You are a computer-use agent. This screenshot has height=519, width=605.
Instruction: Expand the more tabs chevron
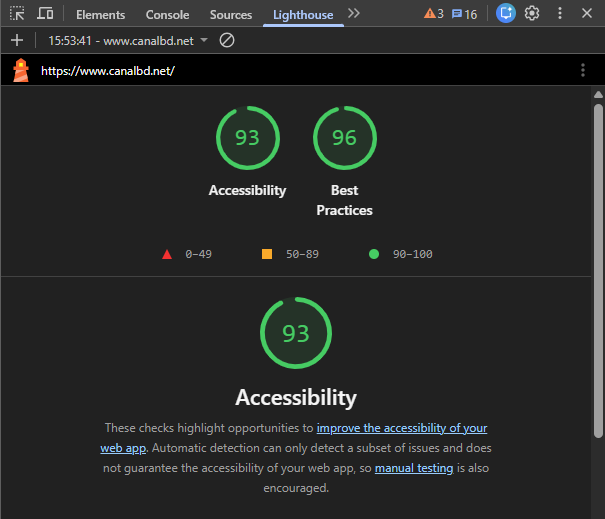(x=353, y=14)
